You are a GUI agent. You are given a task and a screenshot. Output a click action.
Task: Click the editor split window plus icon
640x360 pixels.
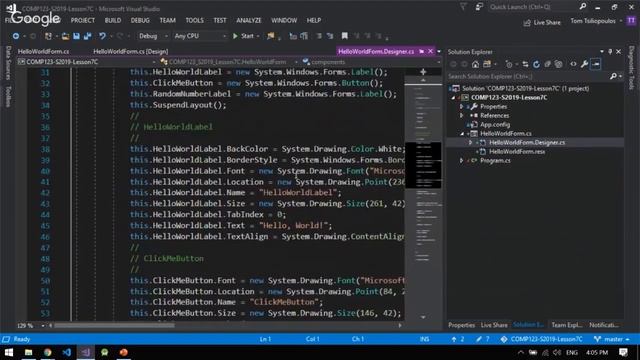click(423, 72)
